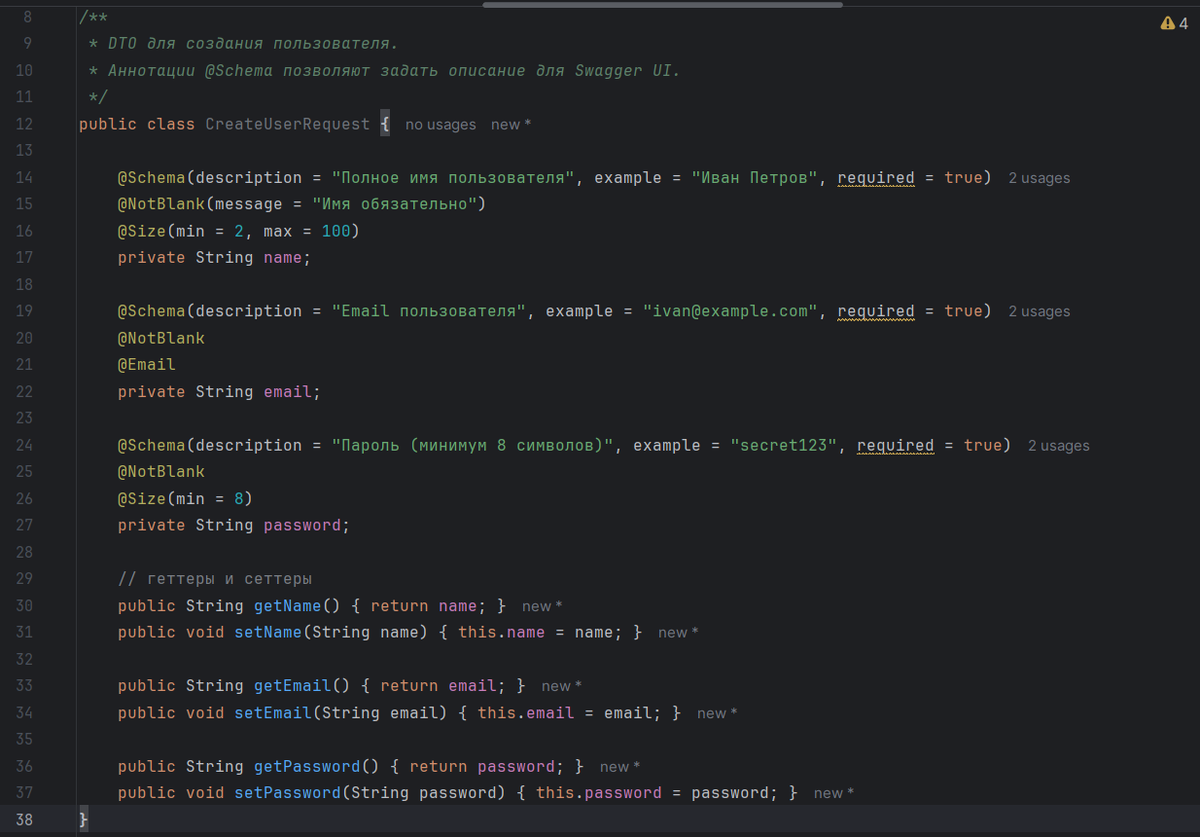Viewport: 1200px width, 837px height.
Task: Click the setEmail method name
Action: [x=273, y=713]
